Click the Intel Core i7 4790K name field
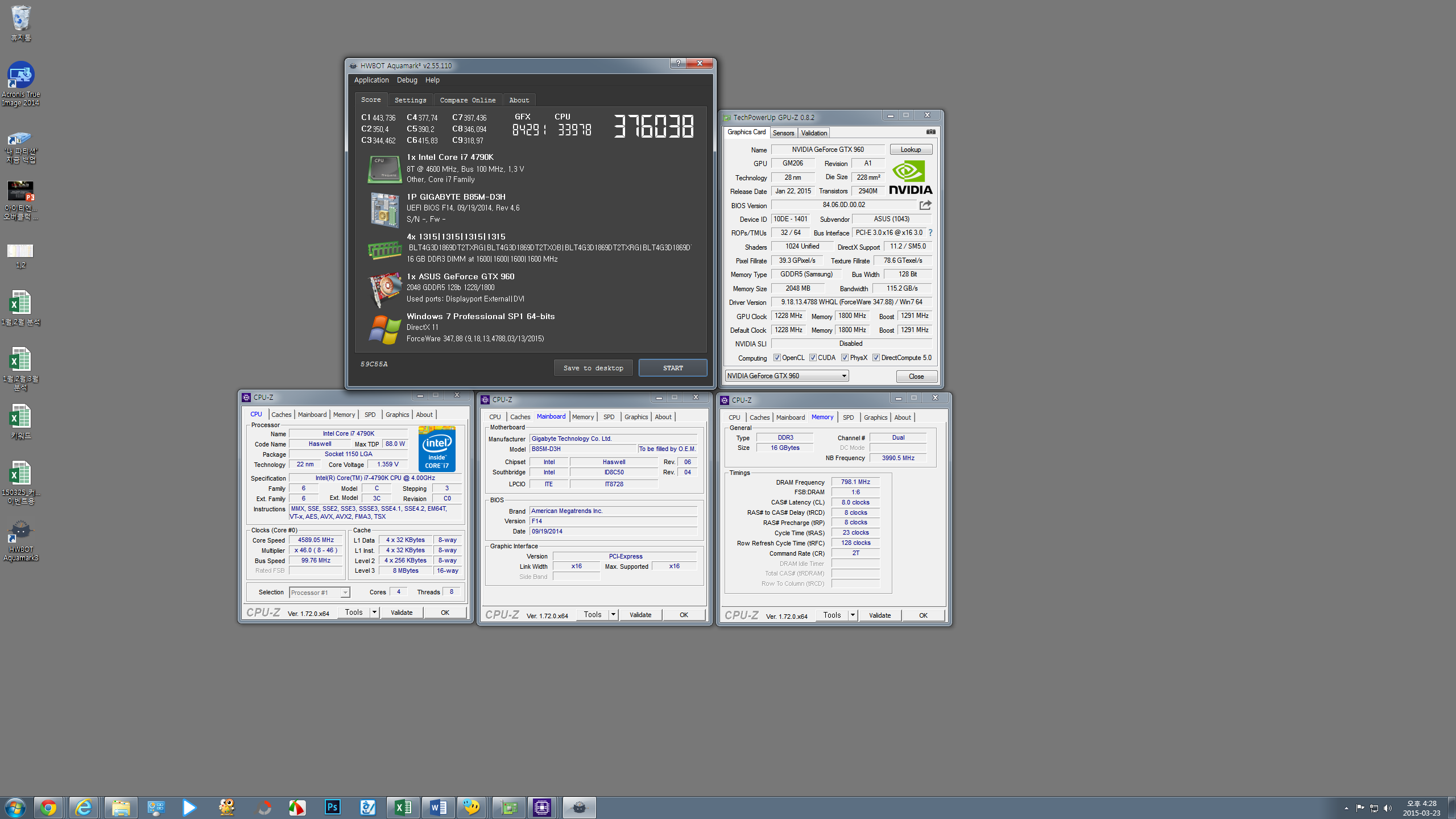Viewport: 1456px width, 819px height. (x=349, y=433)
